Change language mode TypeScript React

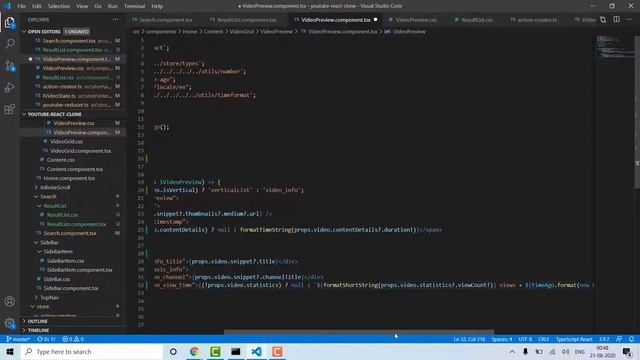(x=573, y=339)
